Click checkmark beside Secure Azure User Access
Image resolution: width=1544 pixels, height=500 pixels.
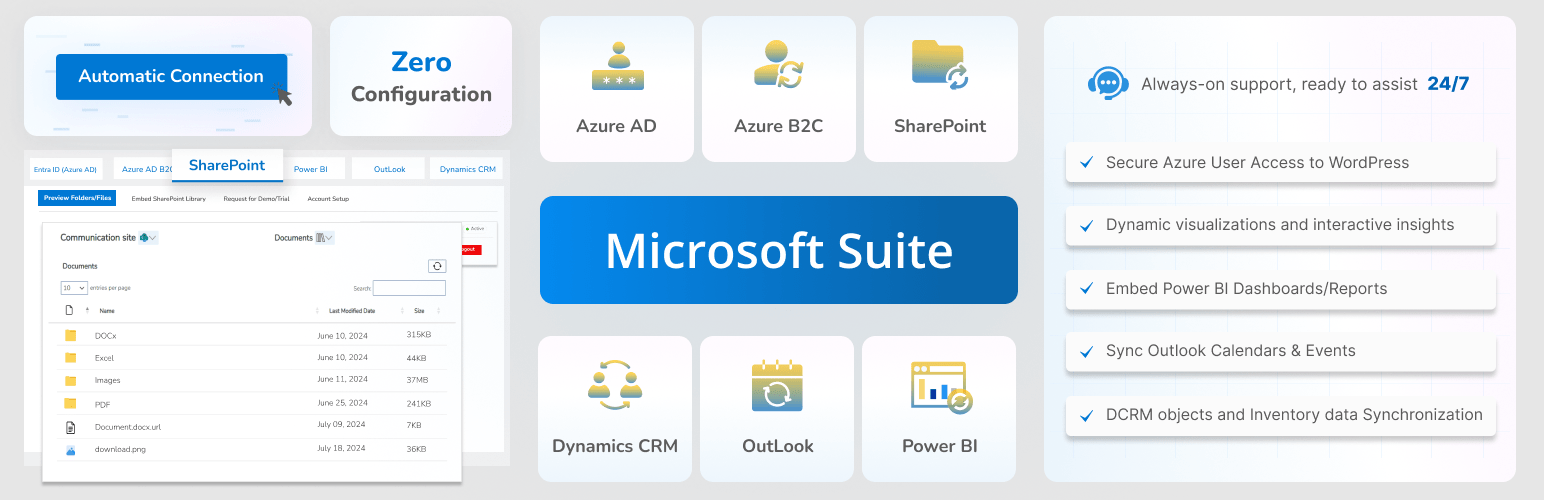(x=1086, y=163)
